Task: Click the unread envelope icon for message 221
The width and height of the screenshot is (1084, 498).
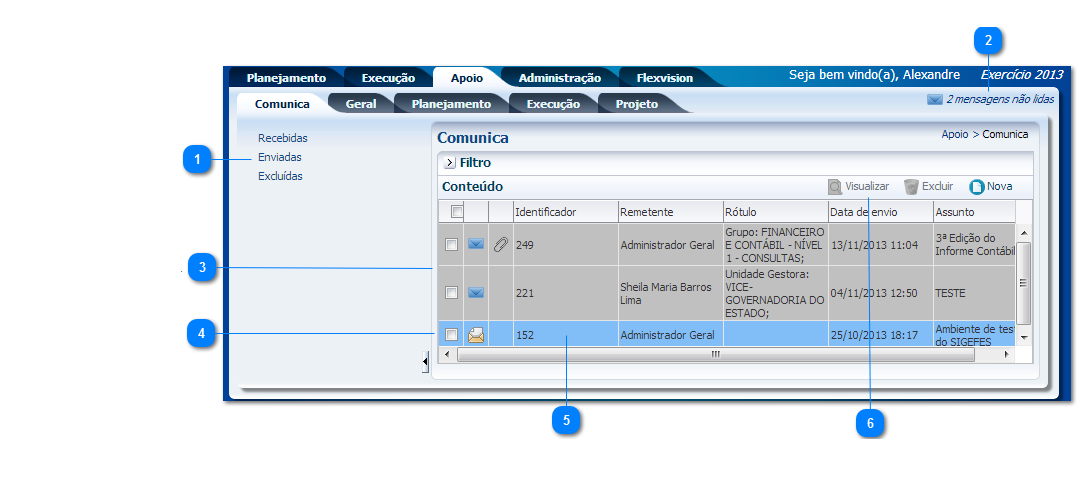Action: (x=476, y=292)
